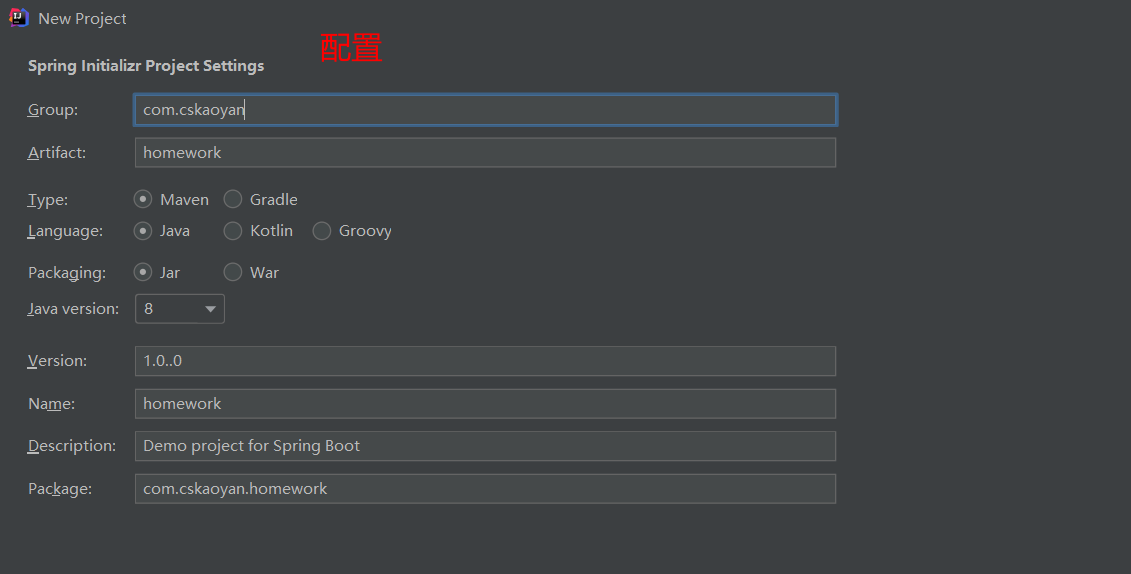
Task: Select Jar packaging option
Action: (x=143, y=272)
